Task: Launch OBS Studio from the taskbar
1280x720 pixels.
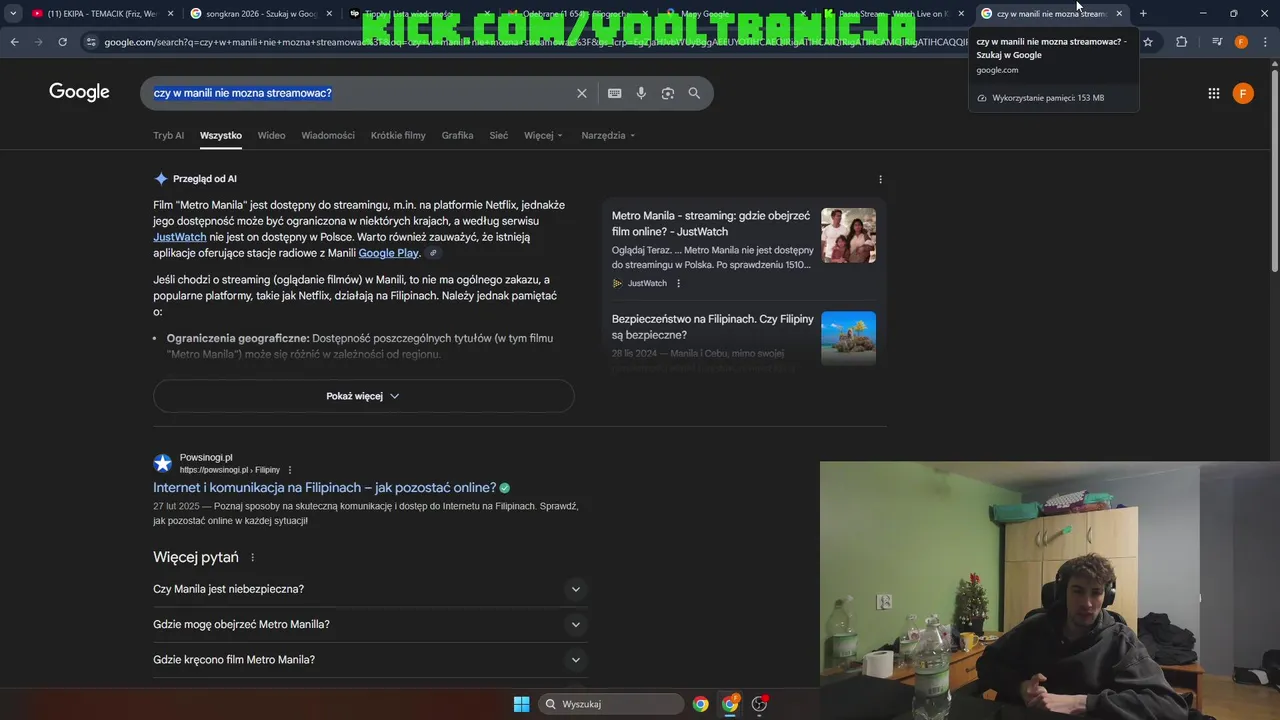Action: coord(760,704)
